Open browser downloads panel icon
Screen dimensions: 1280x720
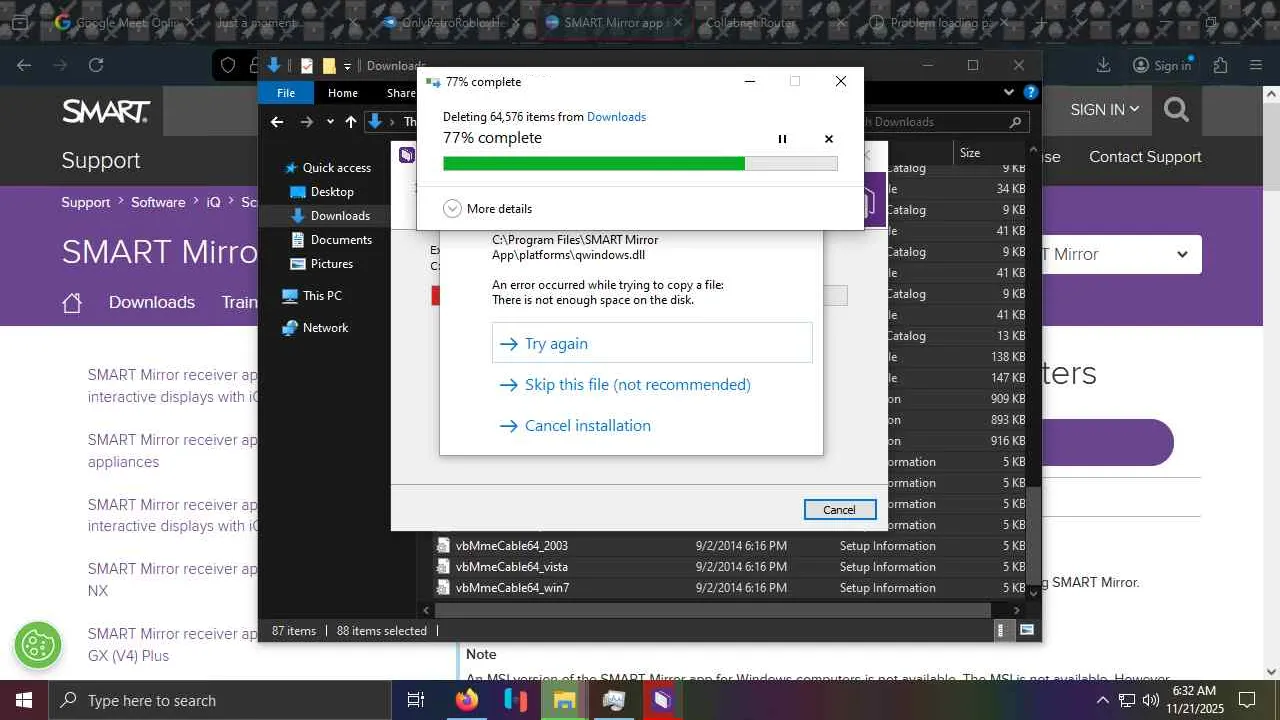tap(1104, 65)
